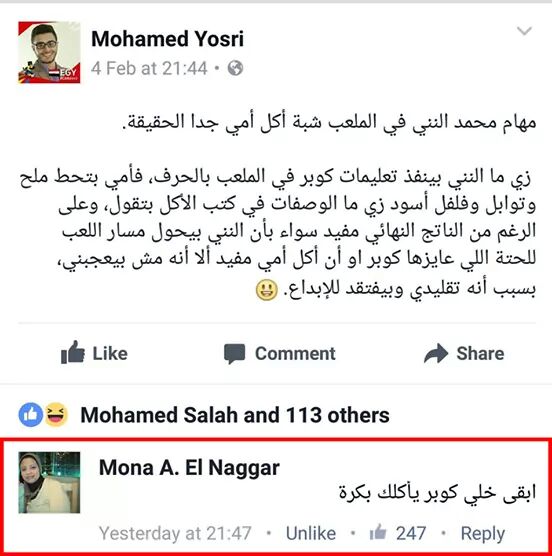Click thumbs-up icon beside 247 count
Image resolution: width=552 pixels, height=556 pixels.
coord(378,532)
